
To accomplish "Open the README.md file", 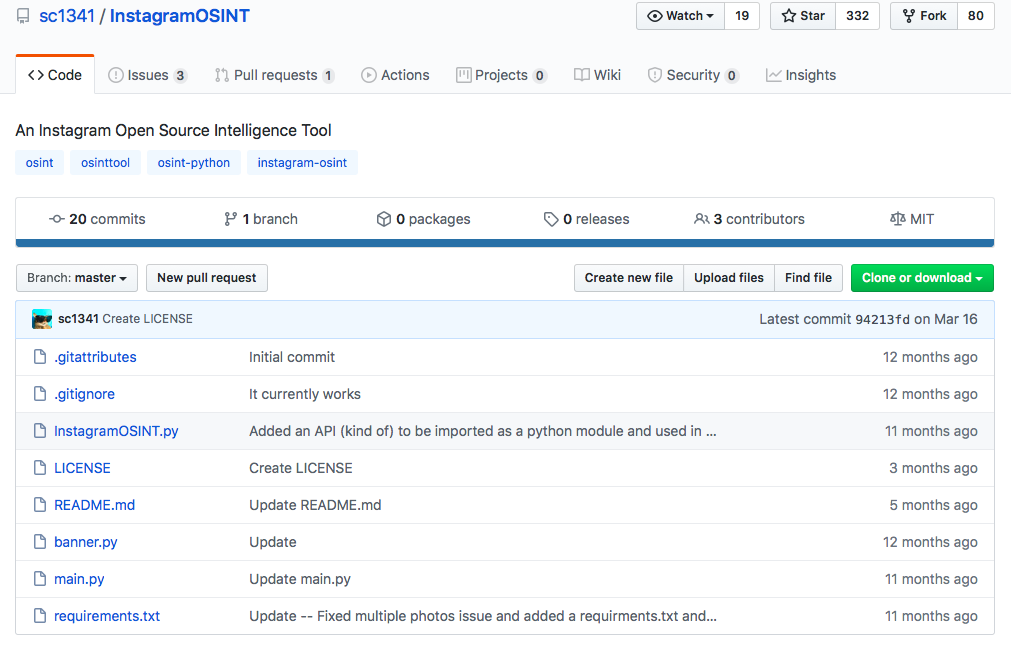I will click(94, 505).
